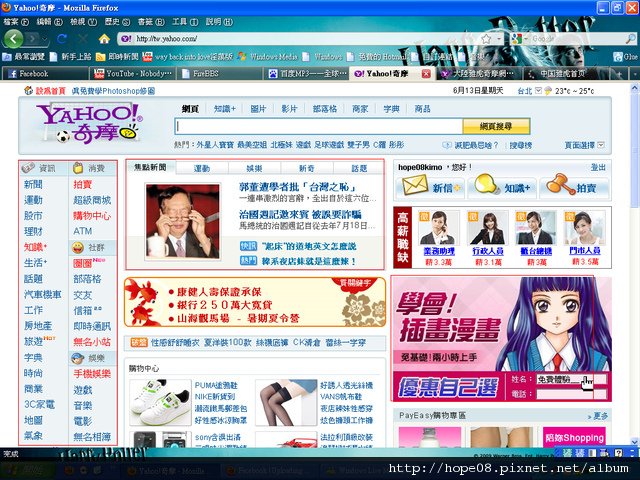This screenshot has width=640, height=480.
Task: Open the 超級商城 link in sidebar
Action: click(x=92, y=200)
